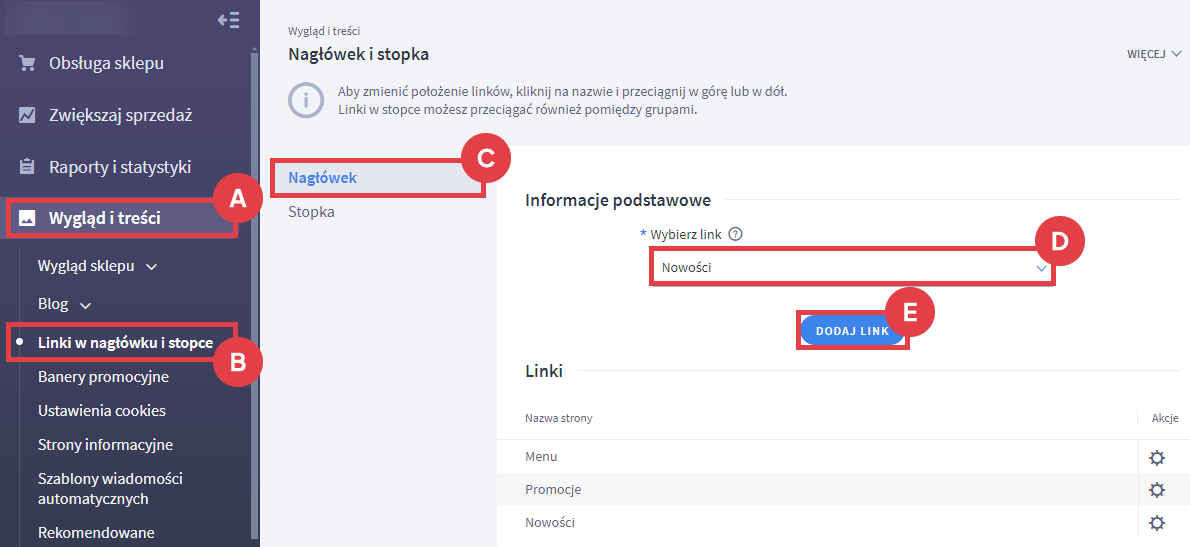Screen dimensions: 1190x547
Task: Click the shopping cart icon for Obsługa sklepu
Action: pos(27,64)
